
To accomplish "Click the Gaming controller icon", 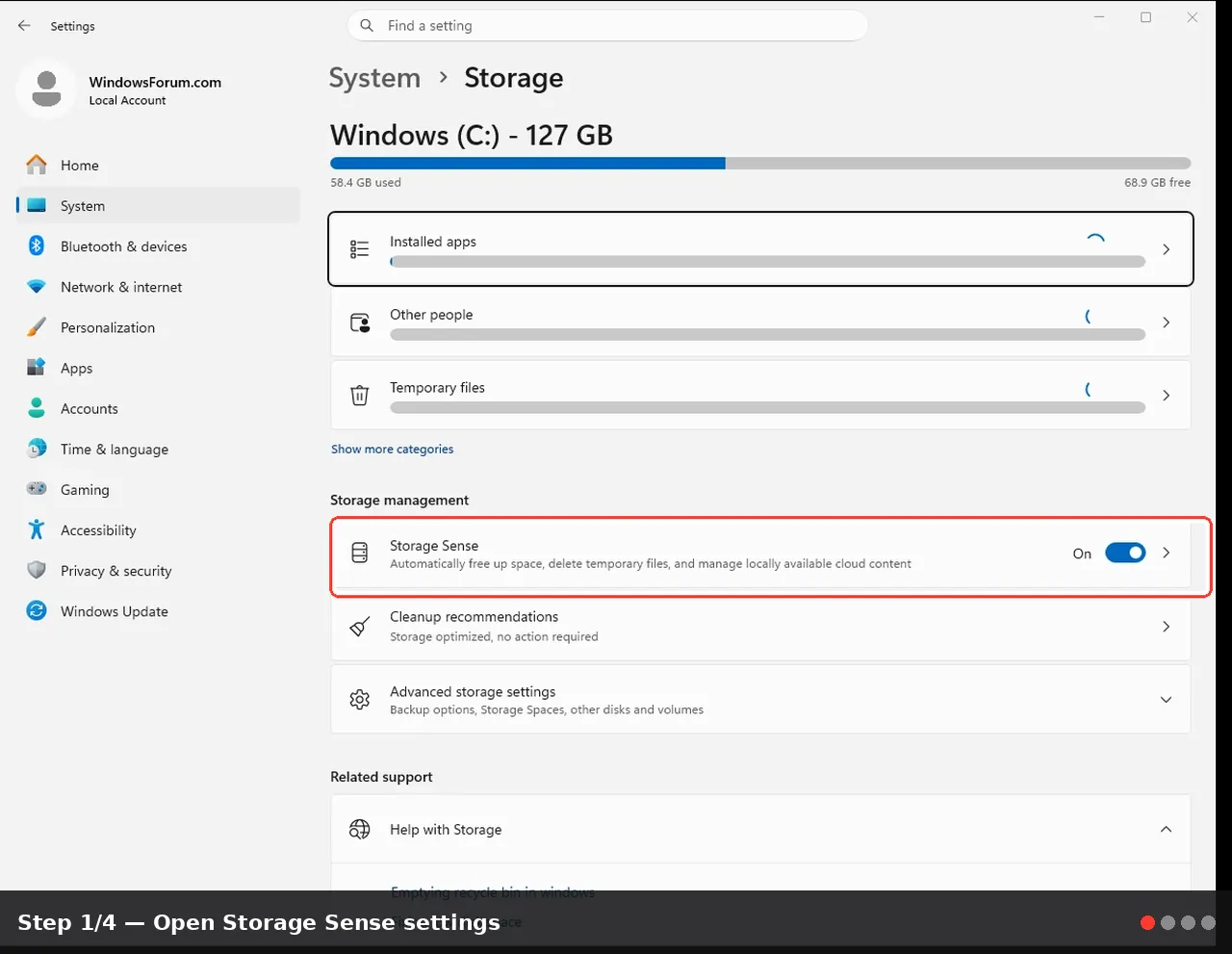I will (x=37, y=489).
